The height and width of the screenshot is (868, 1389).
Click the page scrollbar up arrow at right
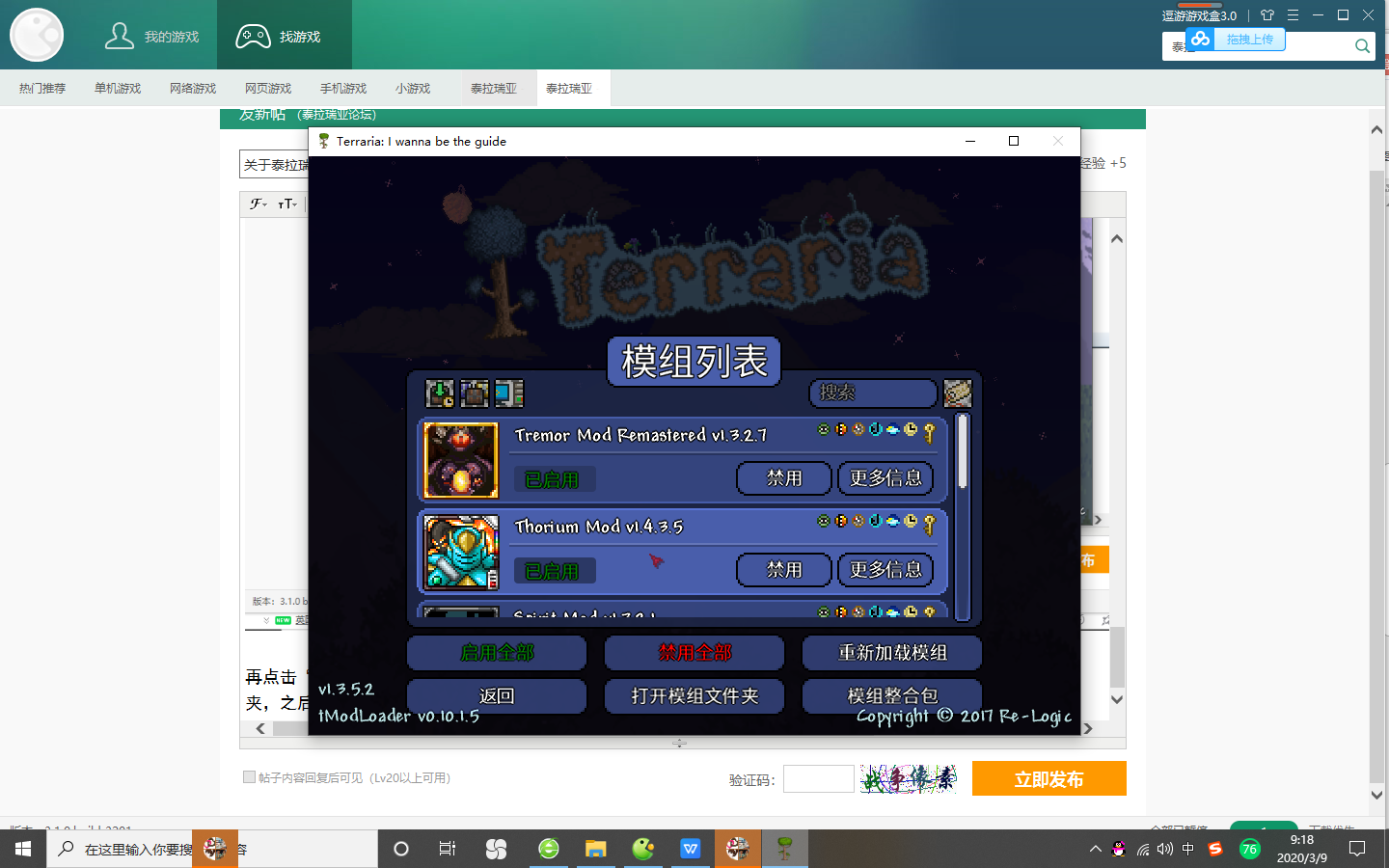[1377, 129]
